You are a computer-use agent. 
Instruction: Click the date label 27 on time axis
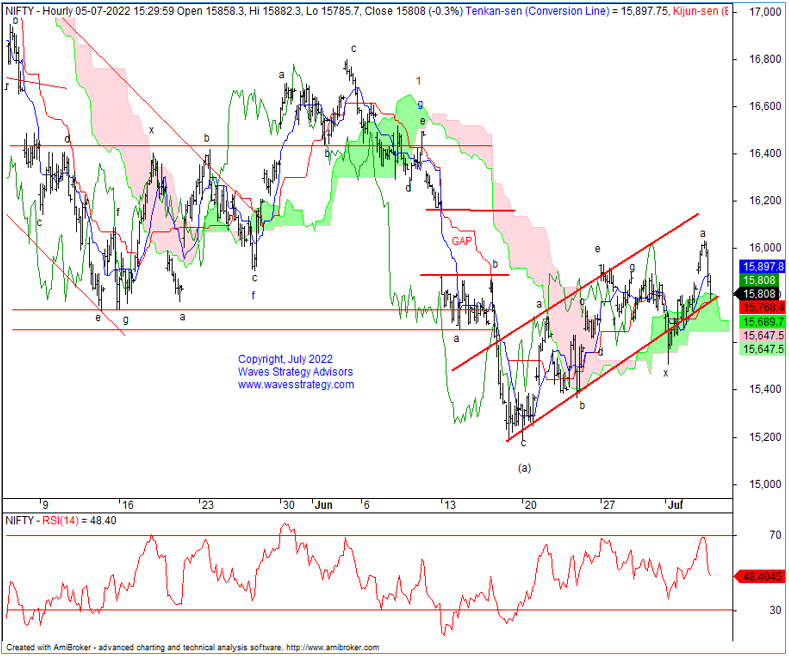point(609,505)
